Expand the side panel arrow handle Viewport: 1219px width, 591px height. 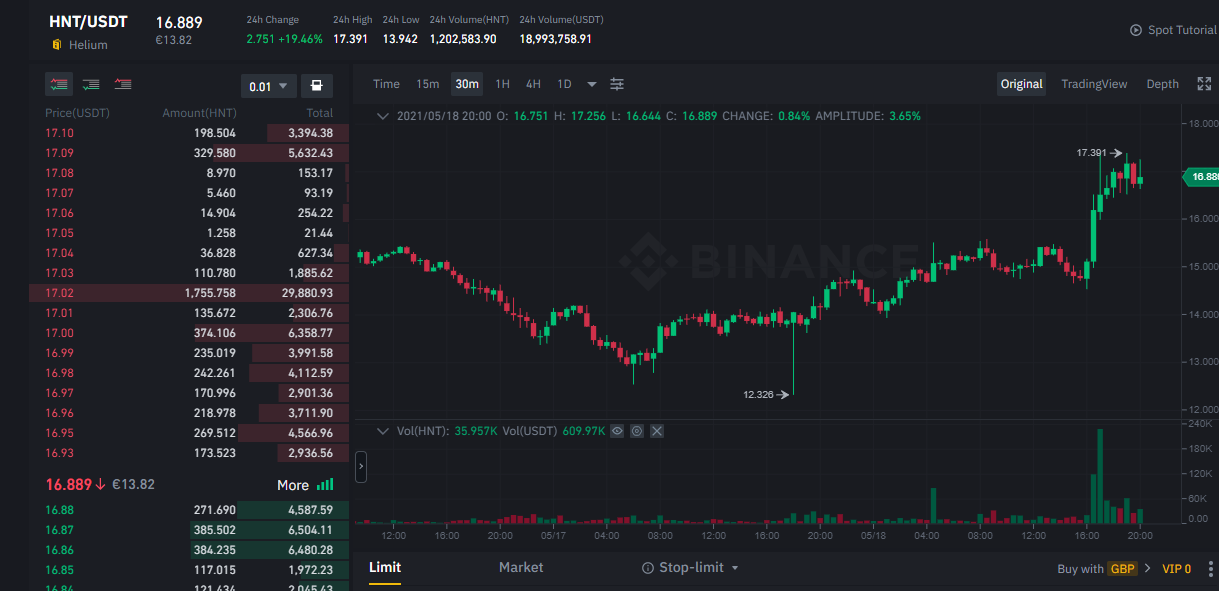click(x=361, y=467)
